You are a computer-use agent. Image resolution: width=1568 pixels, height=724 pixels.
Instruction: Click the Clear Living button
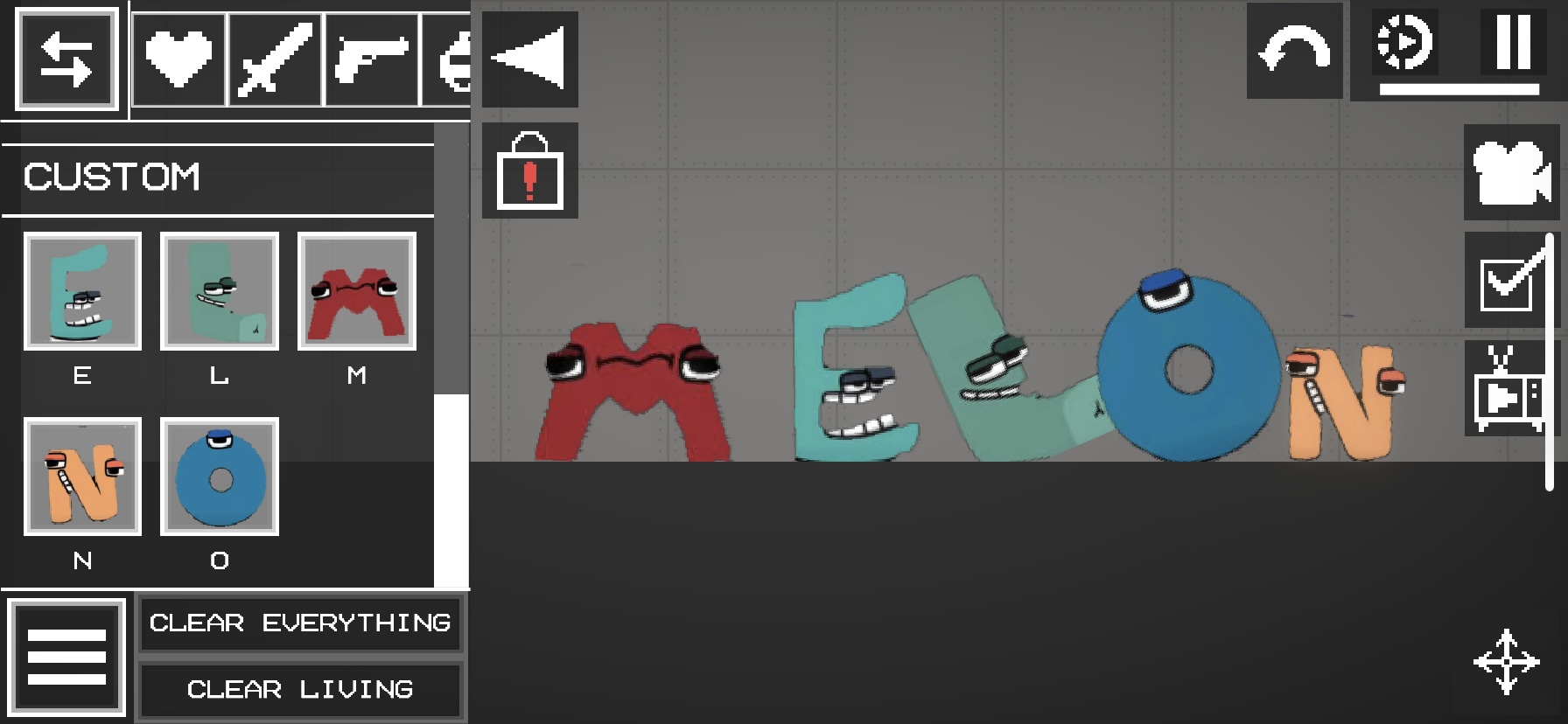(x=300, y=689)
